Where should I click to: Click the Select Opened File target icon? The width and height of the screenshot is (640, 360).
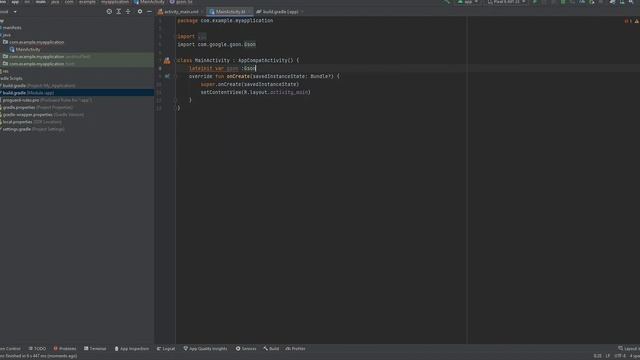click(109, 12)
